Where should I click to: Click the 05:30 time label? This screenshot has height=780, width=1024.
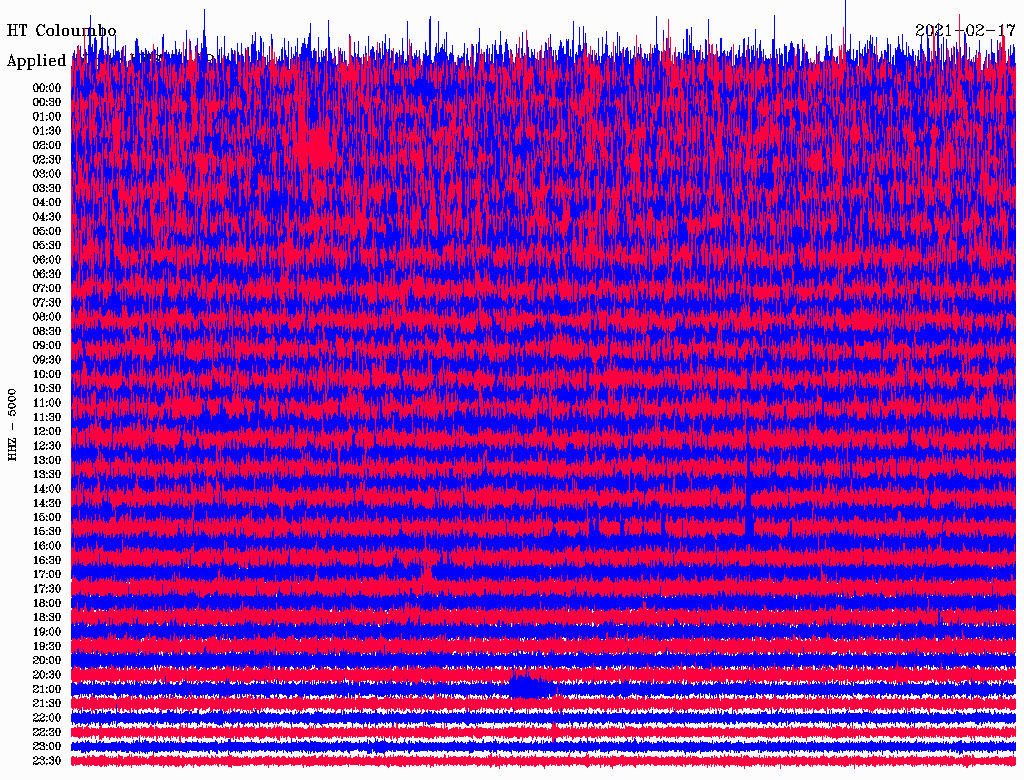47,245
